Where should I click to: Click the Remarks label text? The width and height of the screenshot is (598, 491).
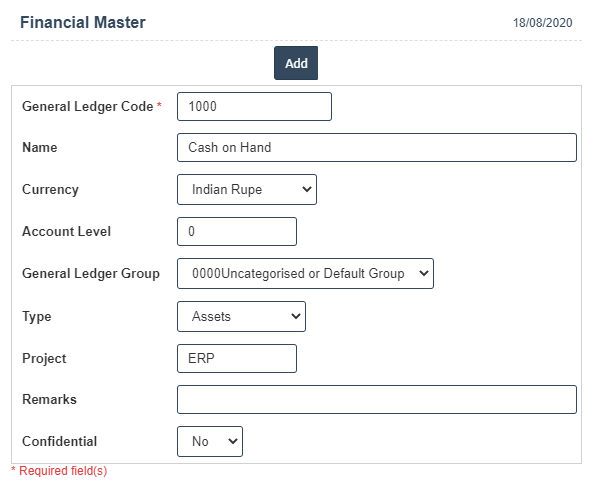[49, 399]
